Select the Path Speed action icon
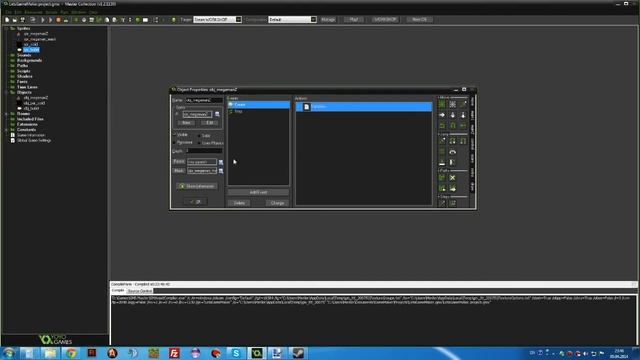 [x=453, y=188]
